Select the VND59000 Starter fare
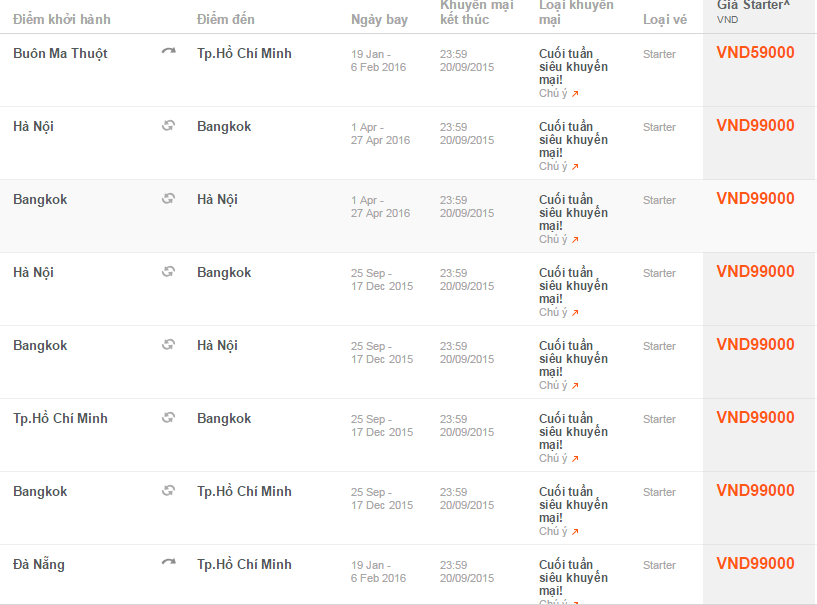 (755, 53)
